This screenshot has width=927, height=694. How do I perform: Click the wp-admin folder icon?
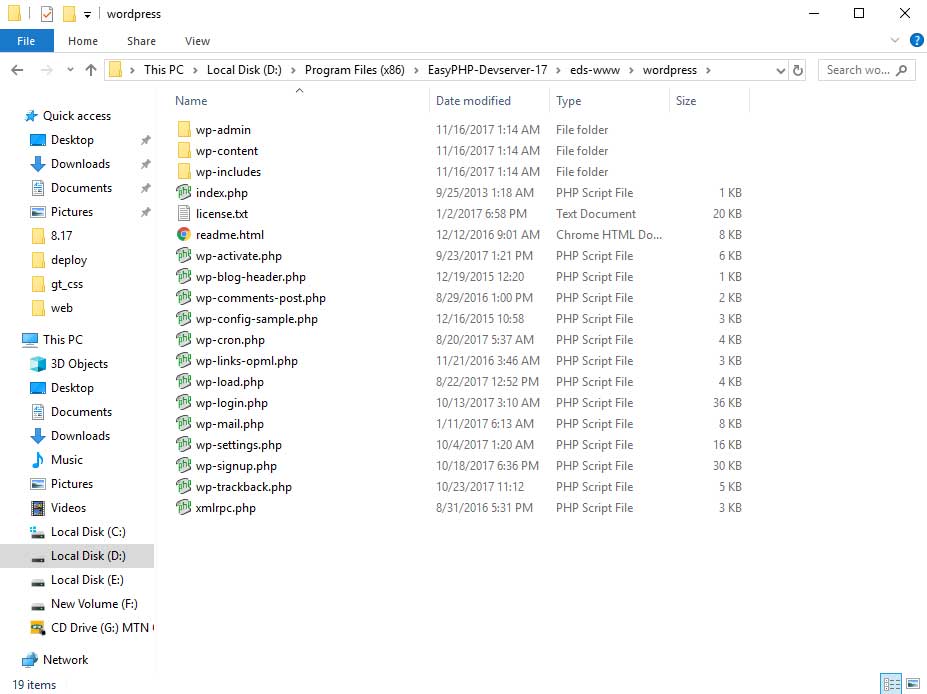pos(184,129)
